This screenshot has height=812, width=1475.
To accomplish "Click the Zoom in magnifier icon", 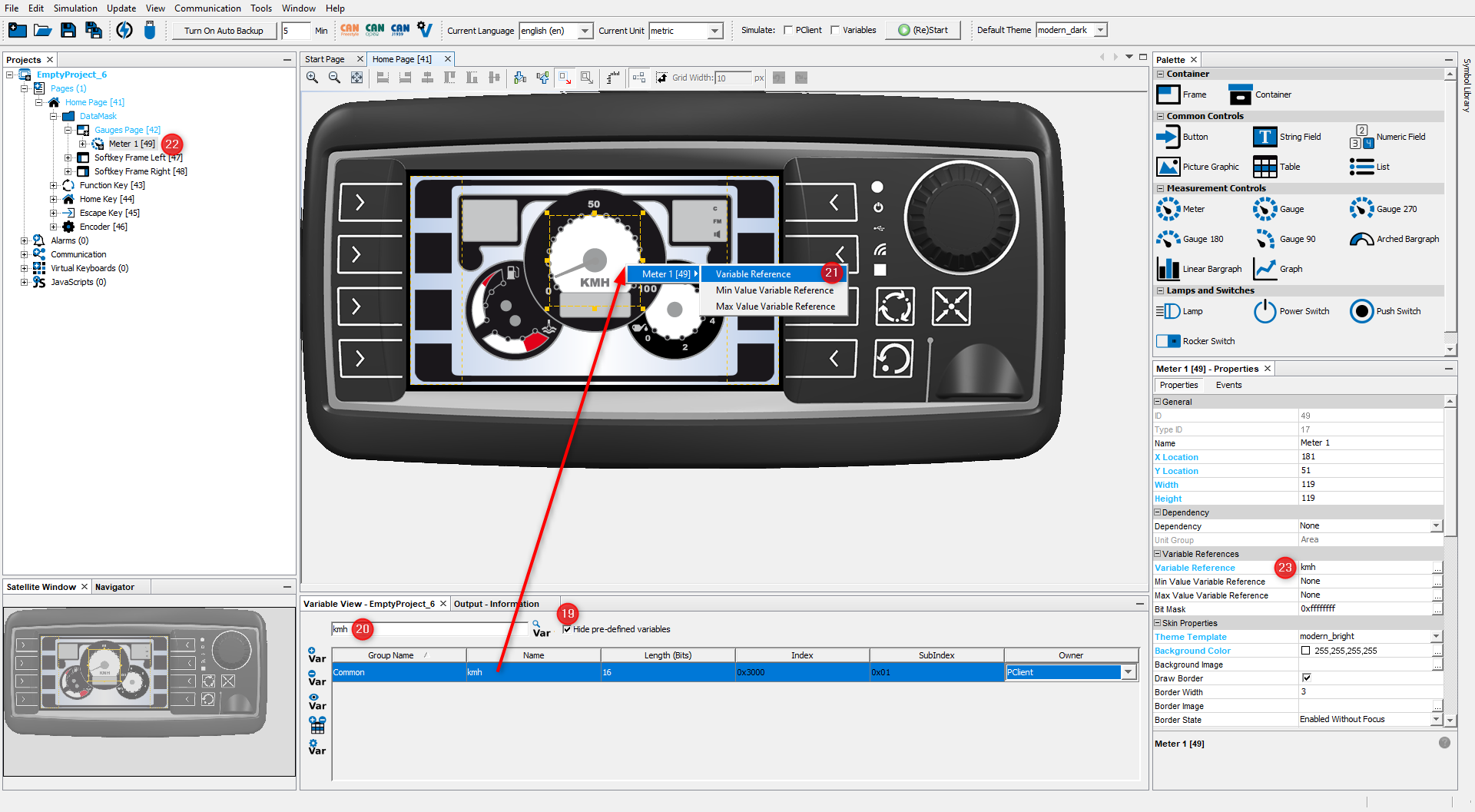I will (312, 78).
